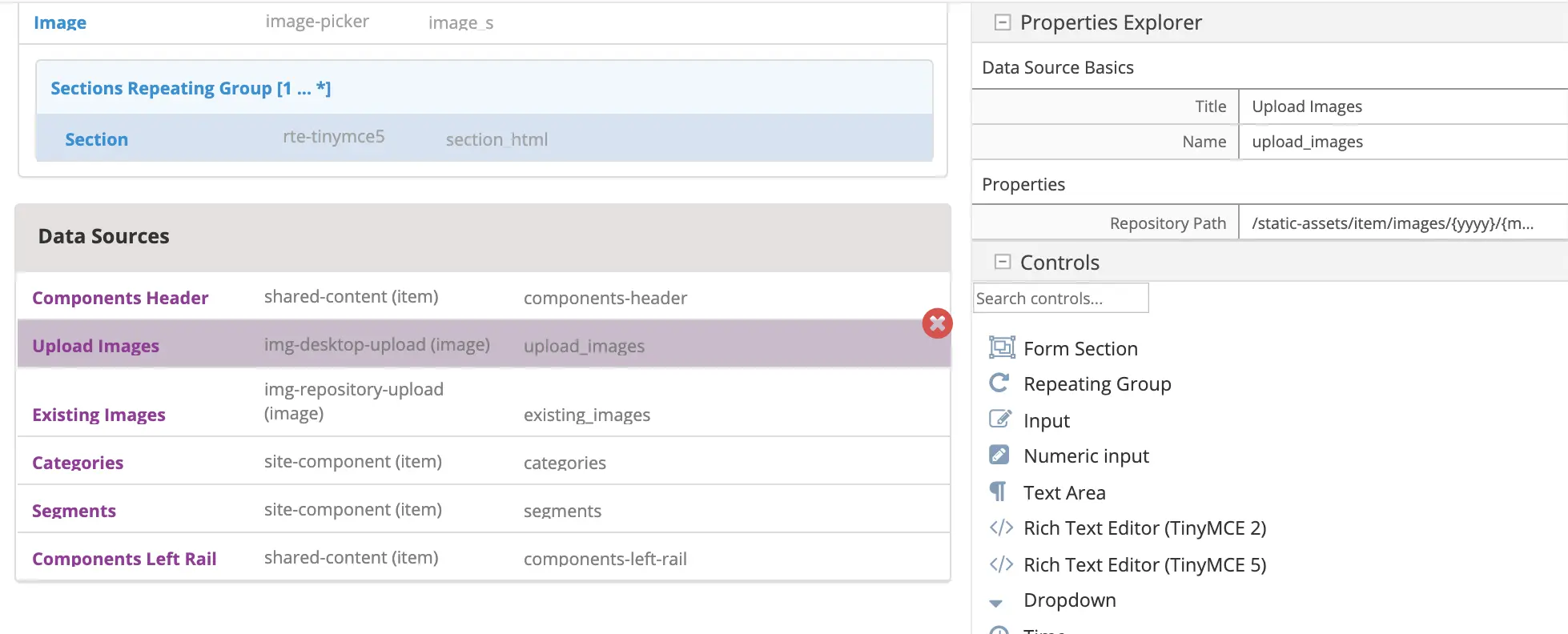Click the Text Area control label
The height and width of the screenshot is (634, 1568).
(1064, 492)
